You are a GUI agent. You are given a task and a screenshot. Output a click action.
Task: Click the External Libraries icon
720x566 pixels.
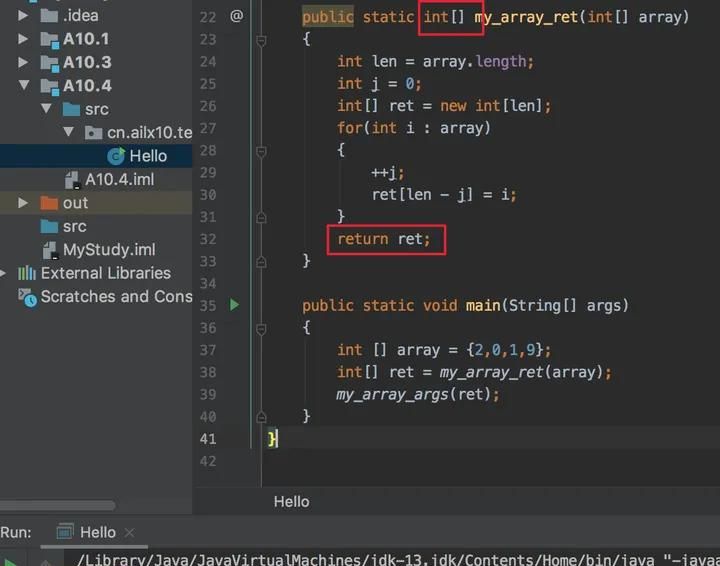[27, 273]
